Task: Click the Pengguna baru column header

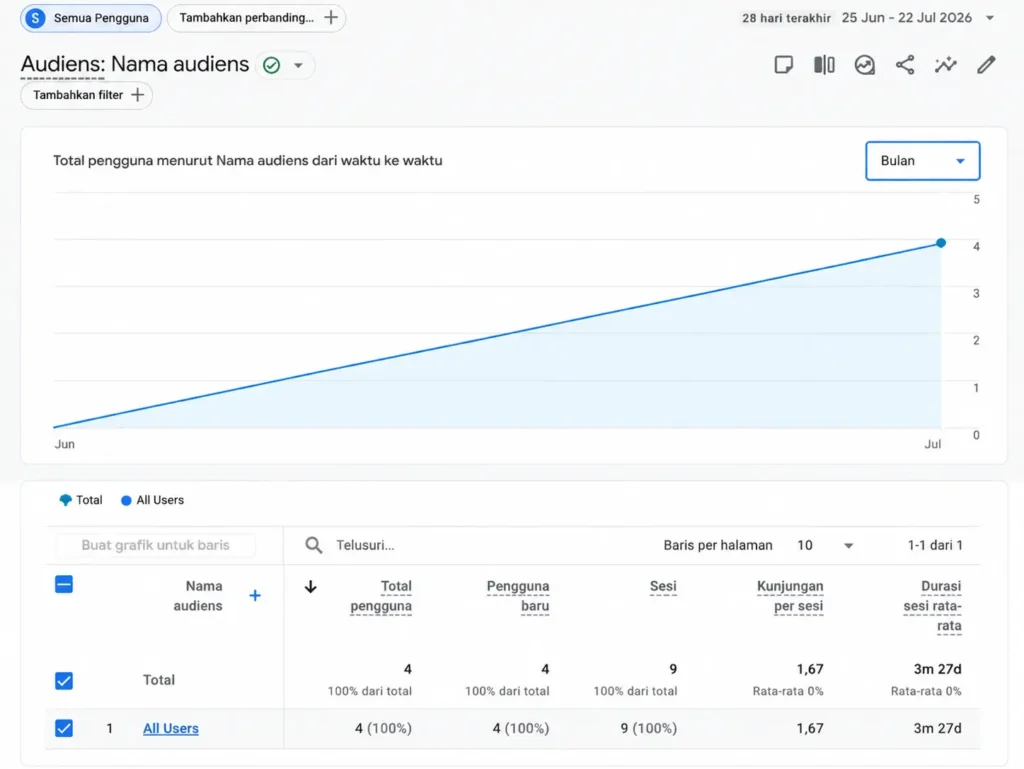Action: (x=518, y=596)
